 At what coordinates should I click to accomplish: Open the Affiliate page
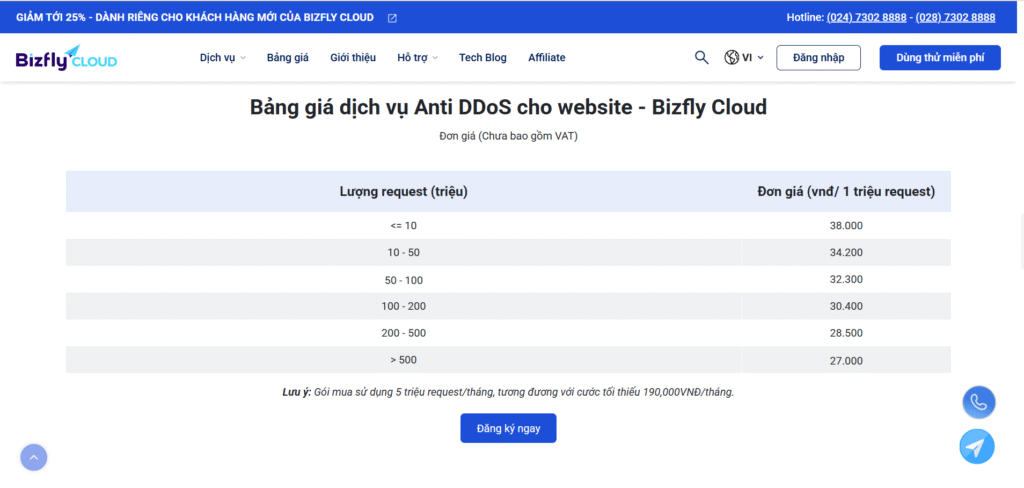click(x=547, y=58)
